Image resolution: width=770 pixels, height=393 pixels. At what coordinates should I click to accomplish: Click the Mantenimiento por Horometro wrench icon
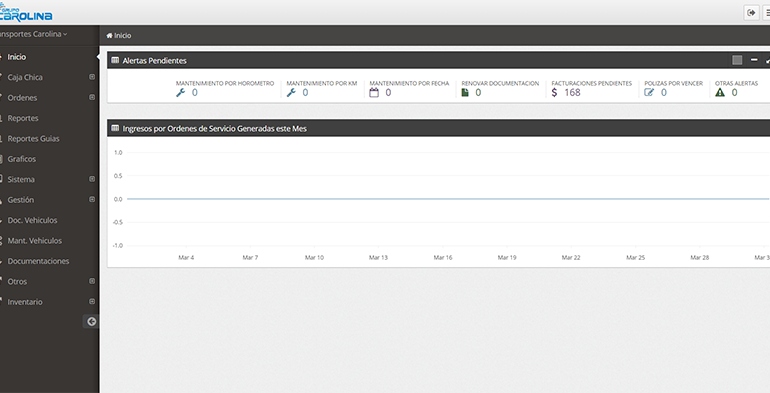181,92
